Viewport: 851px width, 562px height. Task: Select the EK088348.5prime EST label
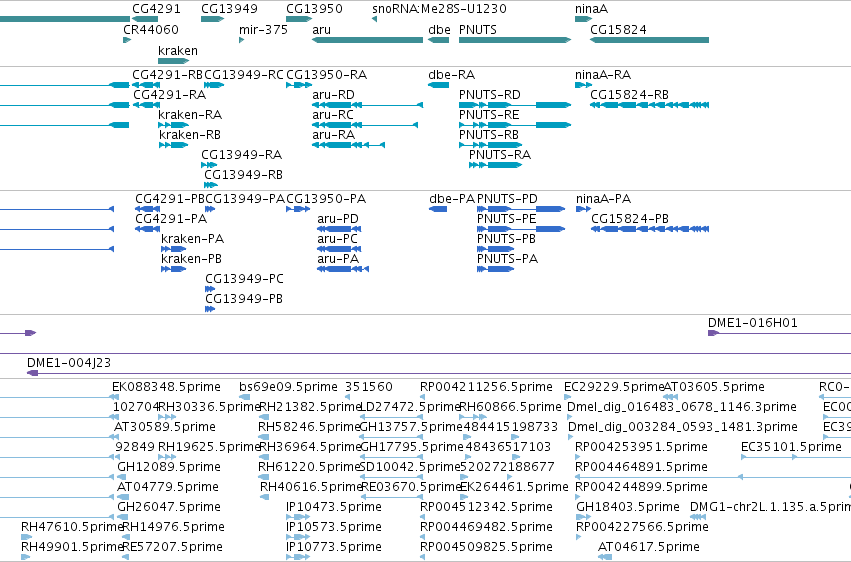167,387
